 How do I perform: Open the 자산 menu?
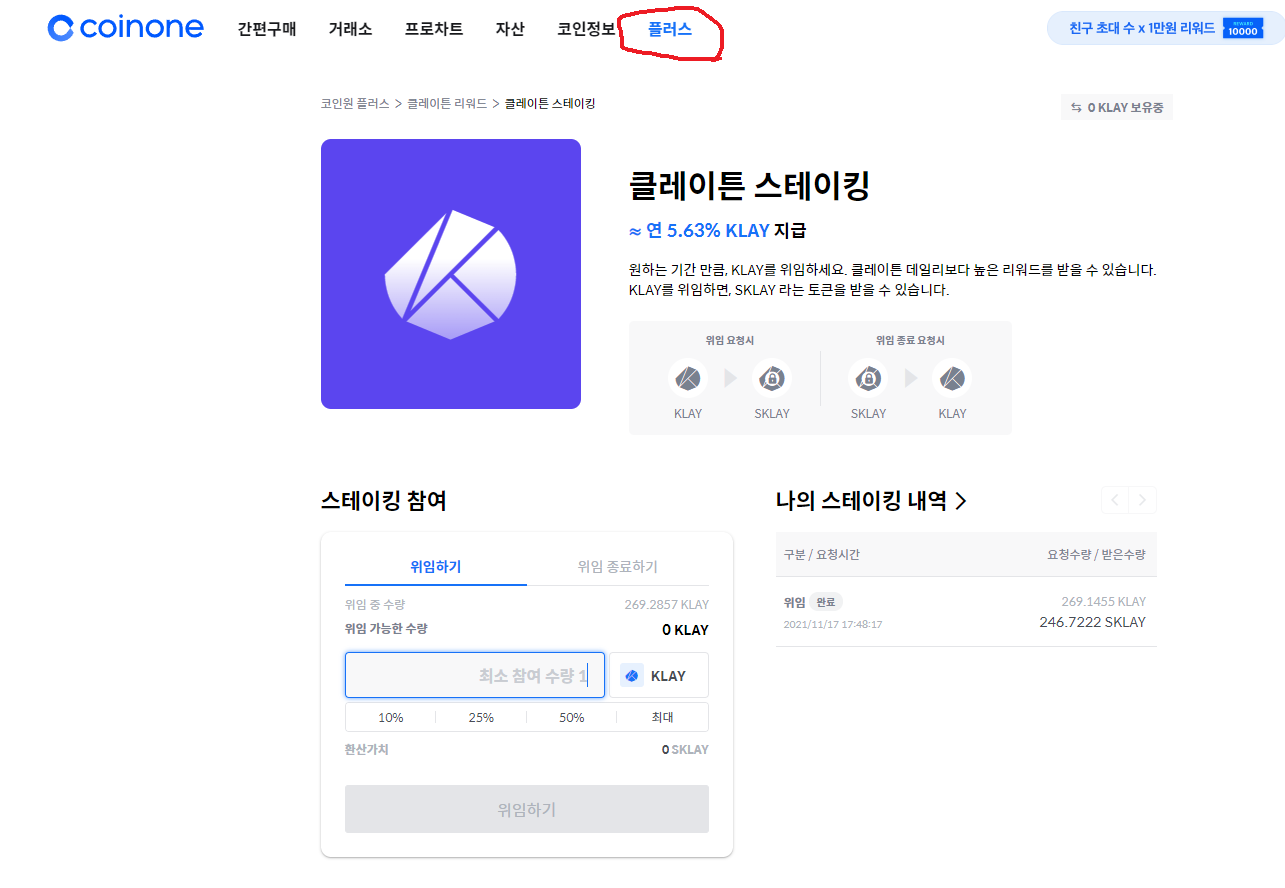pyautogui.click(x=510, y=29)
